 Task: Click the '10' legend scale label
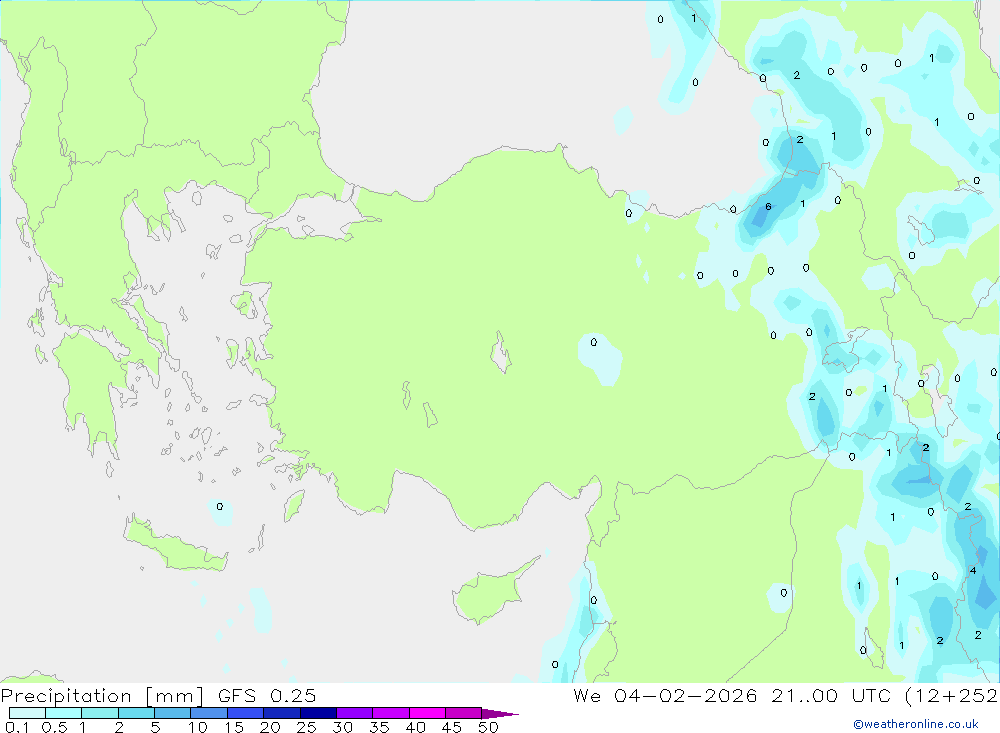tap(197, 727)
